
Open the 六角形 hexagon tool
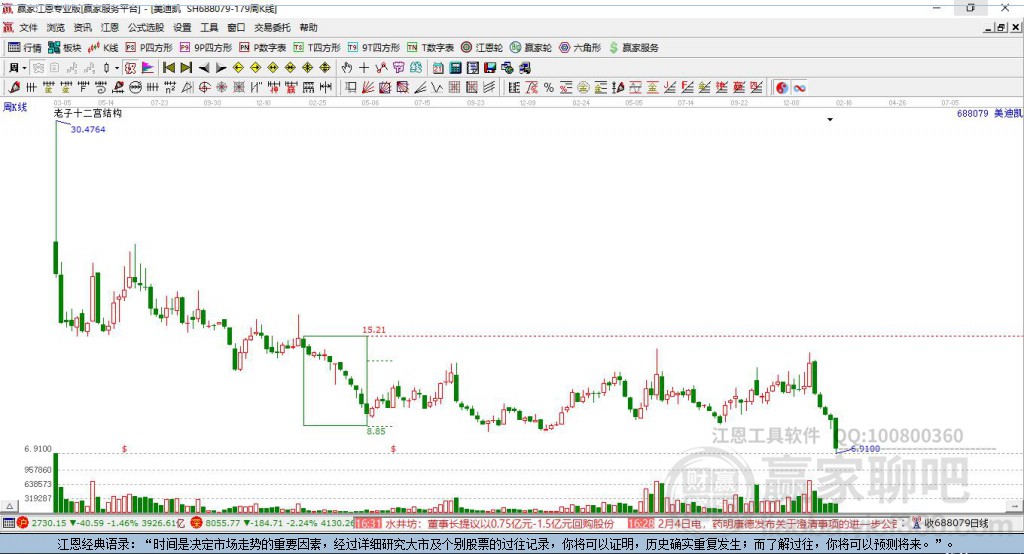(x=580, y=48)
